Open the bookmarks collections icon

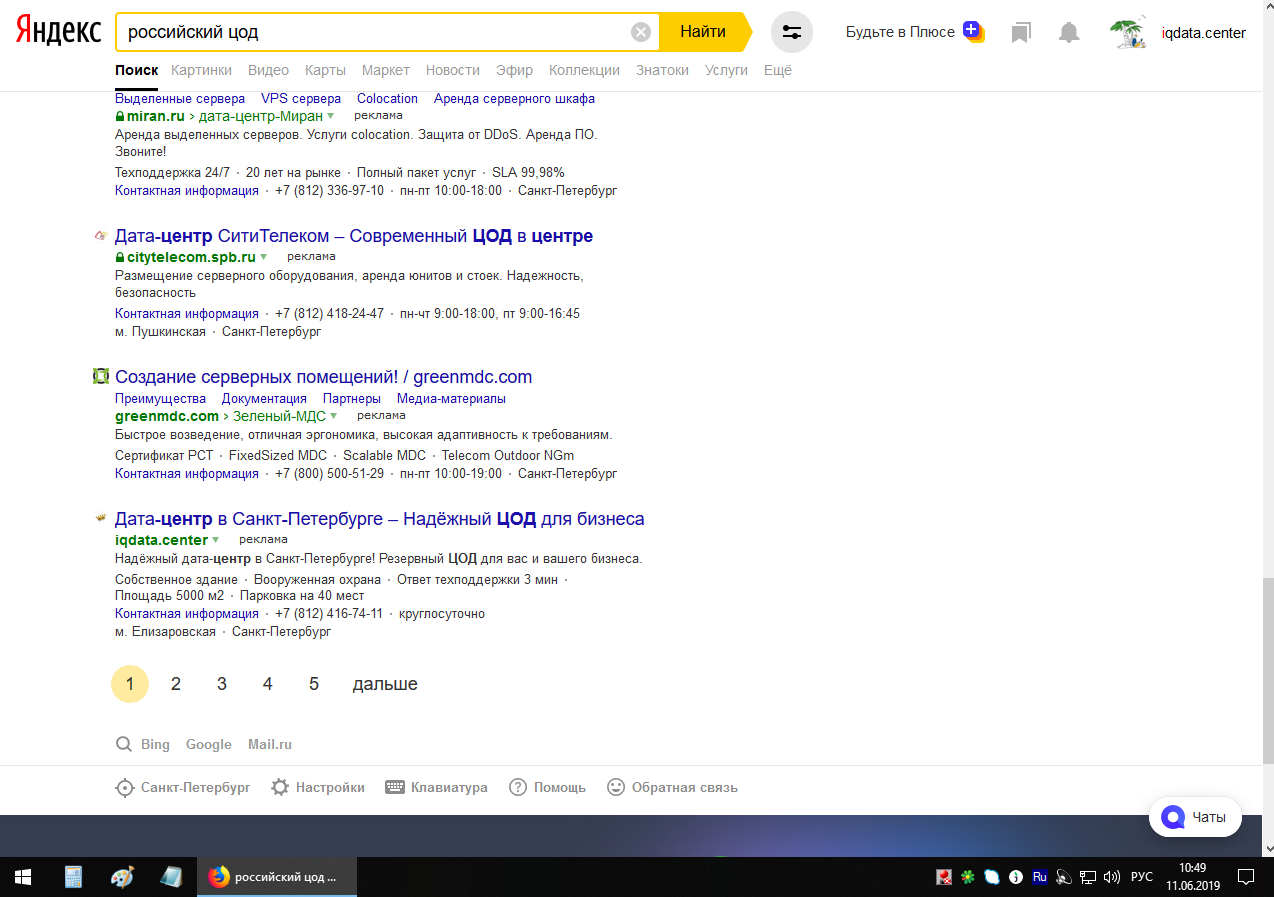tap(1021, 33)
